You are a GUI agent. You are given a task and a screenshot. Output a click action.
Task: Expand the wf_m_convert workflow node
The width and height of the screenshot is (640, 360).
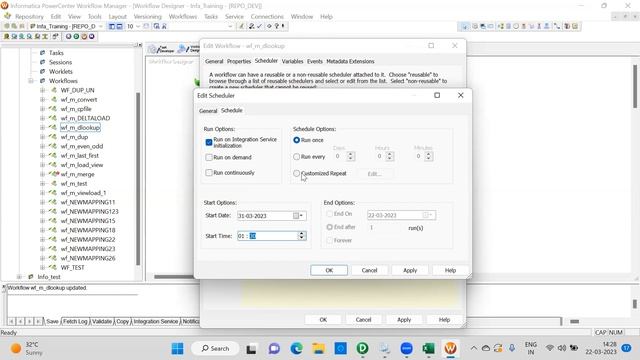tap(42, 100)
